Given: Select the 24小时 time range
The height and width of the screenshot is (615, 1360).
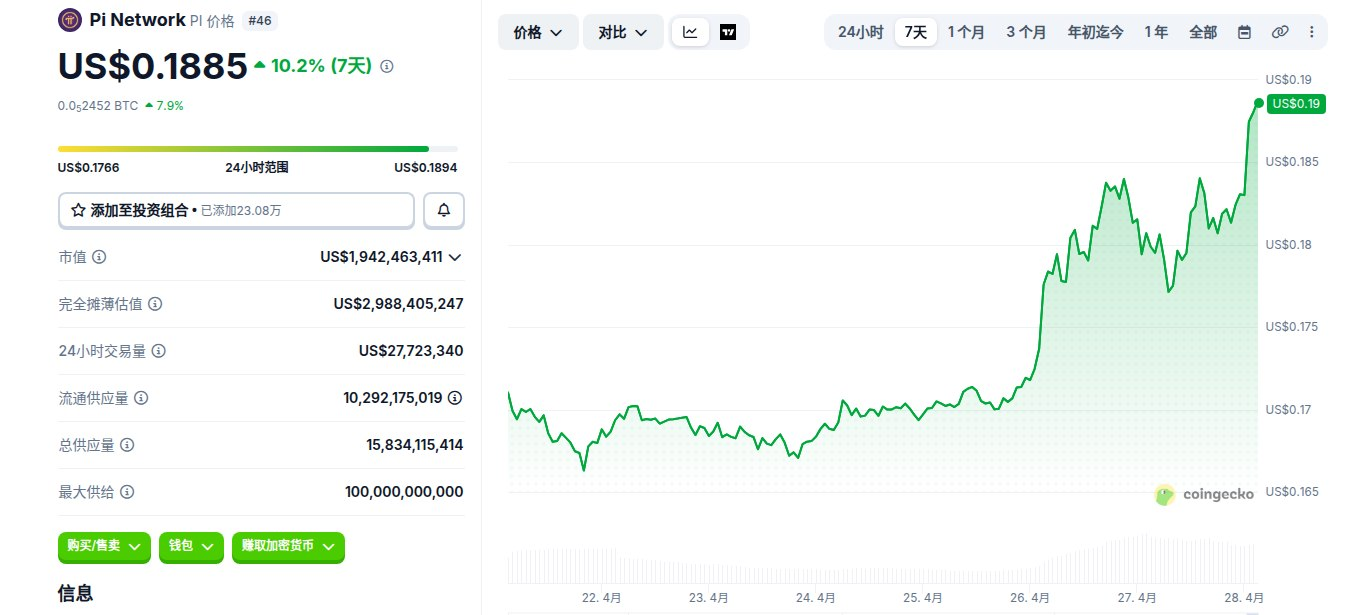Looking at the screenshot, I should [860, 32].
